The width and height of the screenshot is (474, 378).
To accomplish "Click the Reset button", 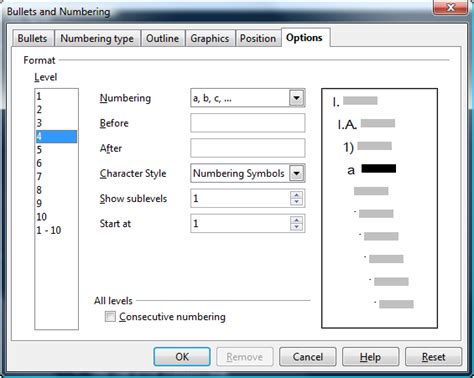I will (x=433, y=357).
